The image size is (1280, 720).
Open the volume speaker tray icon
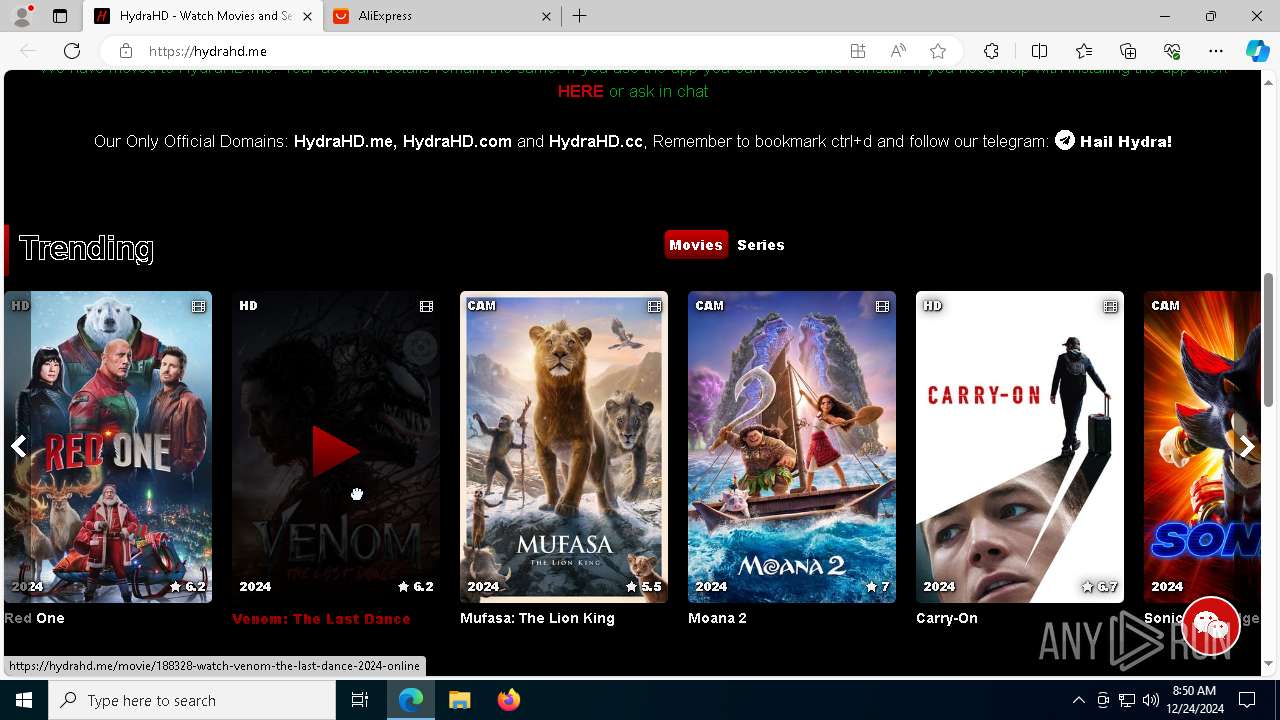(x=1150, y=700)
